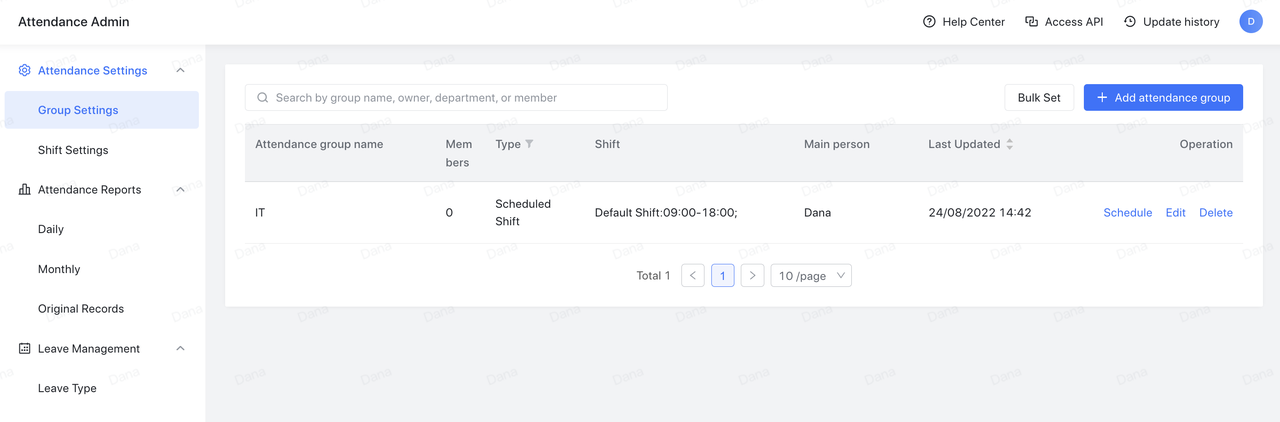The height and width of the screenshot is (422, 1280).
Task: Go to Monthly attendance report
Action: [59, 269]
